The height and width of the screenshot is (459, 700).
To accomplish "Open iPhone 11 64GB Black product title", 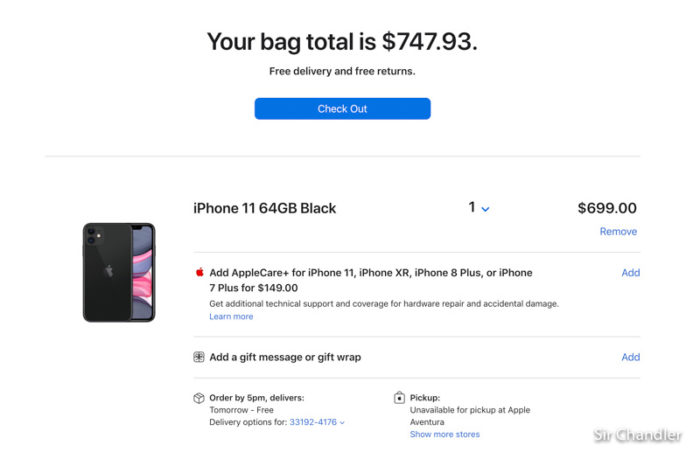I will pos(265,208).
